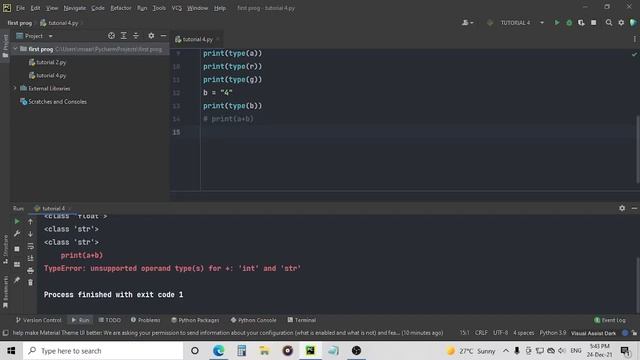Open the user account icon dropdown
The image size is (640, 360).
coord(467,23)
